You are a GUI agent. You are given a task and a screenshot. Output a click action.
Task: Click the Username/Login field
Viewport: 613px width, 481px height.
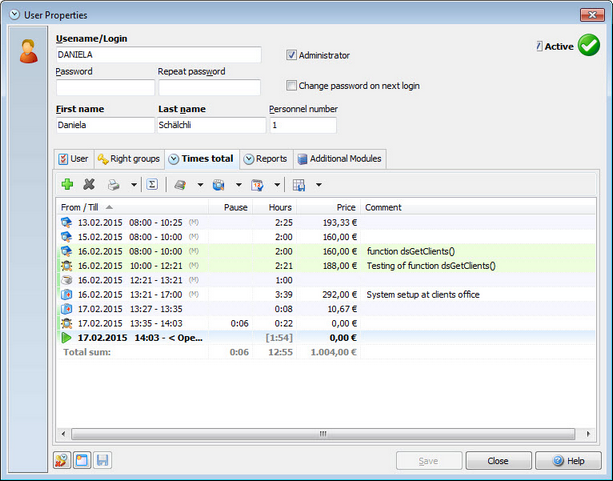click(x=159, y=55)
